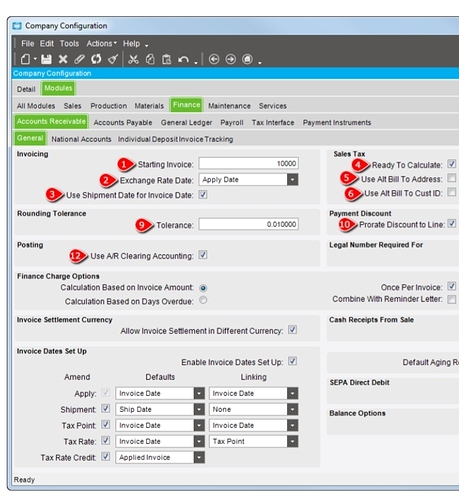The height and width of the screenshot is (500, 459).
Task: Switch to the Accounts Payable tab
Action: coord(123,123)
